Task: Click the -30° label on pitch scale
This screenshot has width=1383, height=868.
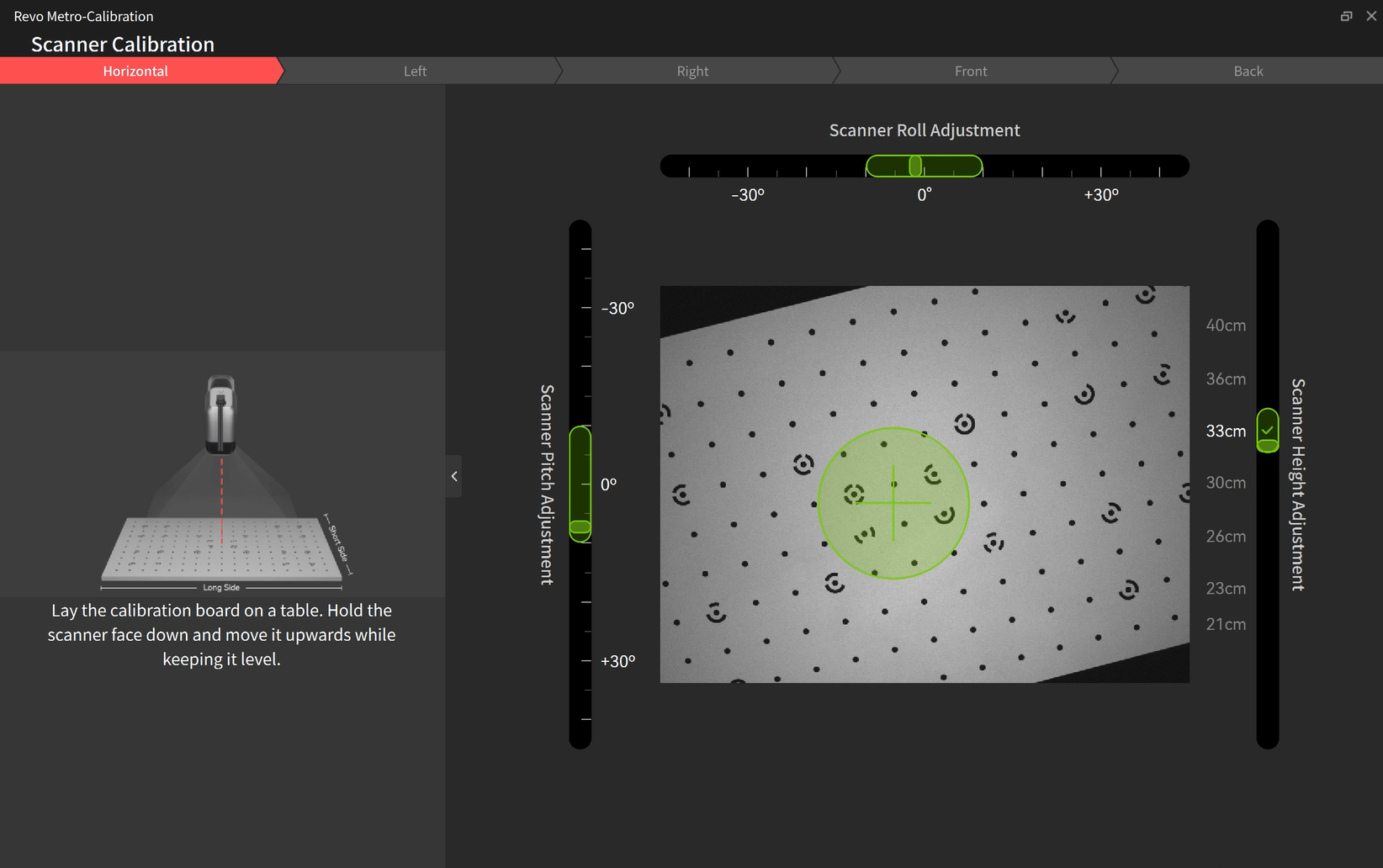Action: 617,309
